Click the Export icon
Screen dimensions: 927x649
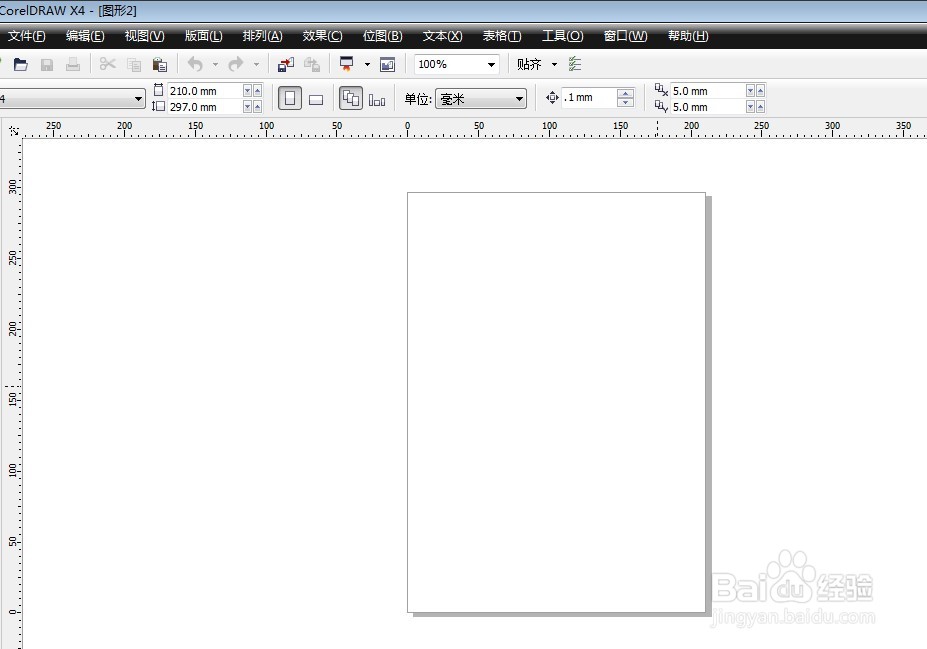coord(311,63)
